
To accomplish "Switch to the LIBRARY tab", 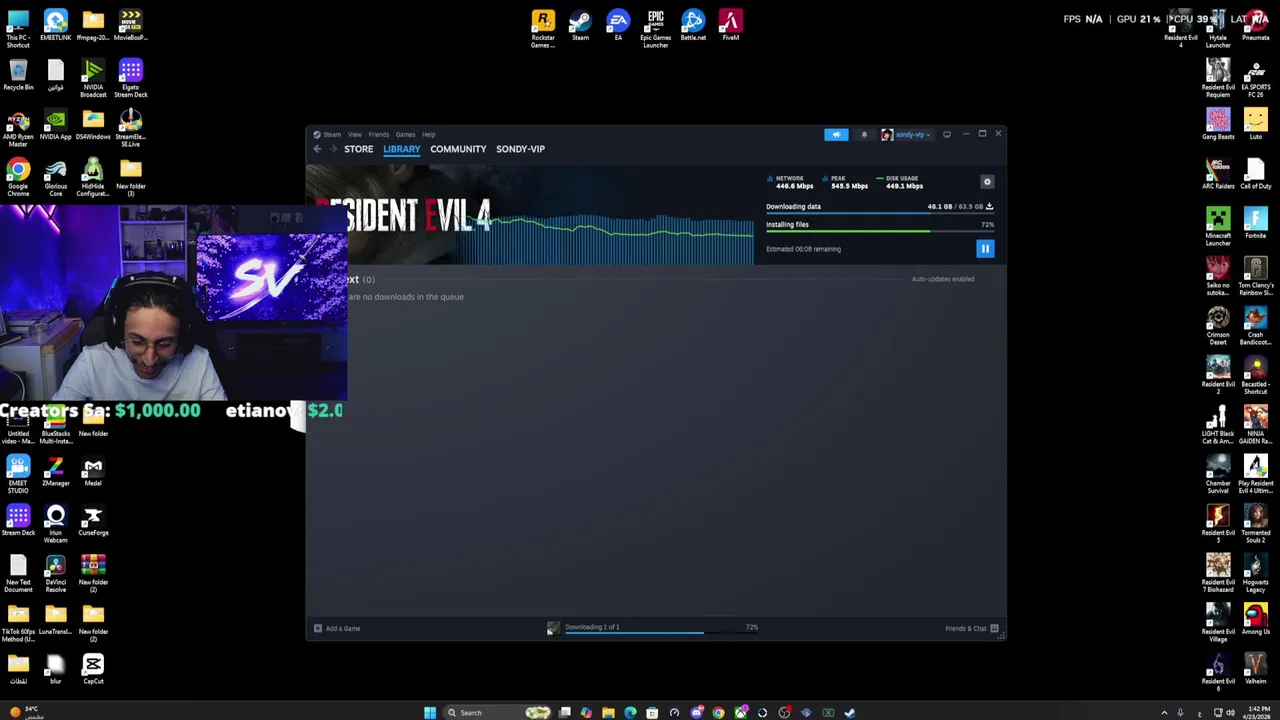I will [x=402, y=149].
